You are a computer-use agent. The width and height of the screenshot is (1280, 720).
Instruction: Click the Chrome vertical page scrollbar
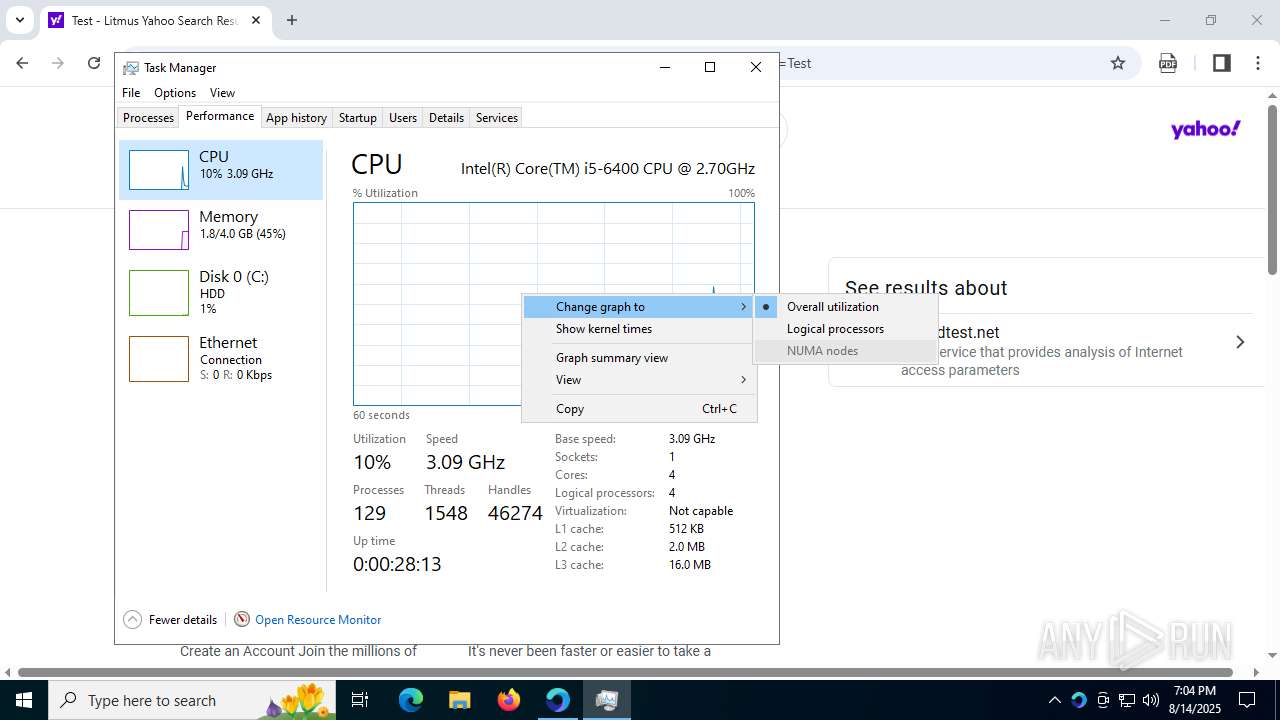pos(1272,190)
